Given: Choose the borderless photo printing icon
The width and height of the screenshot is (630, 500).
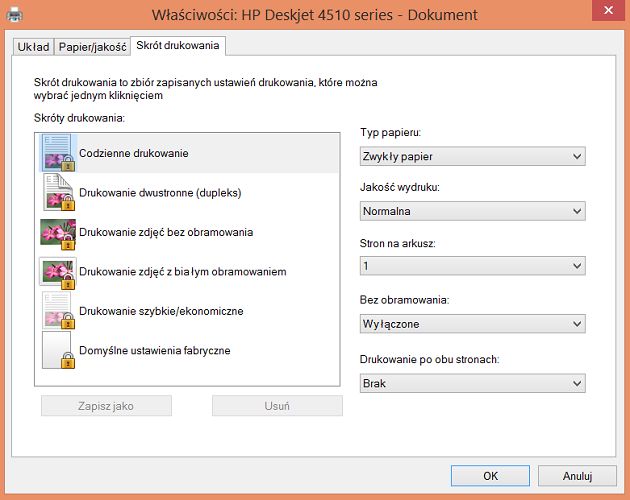Looking at the screenshot, I should coord(58,233).
